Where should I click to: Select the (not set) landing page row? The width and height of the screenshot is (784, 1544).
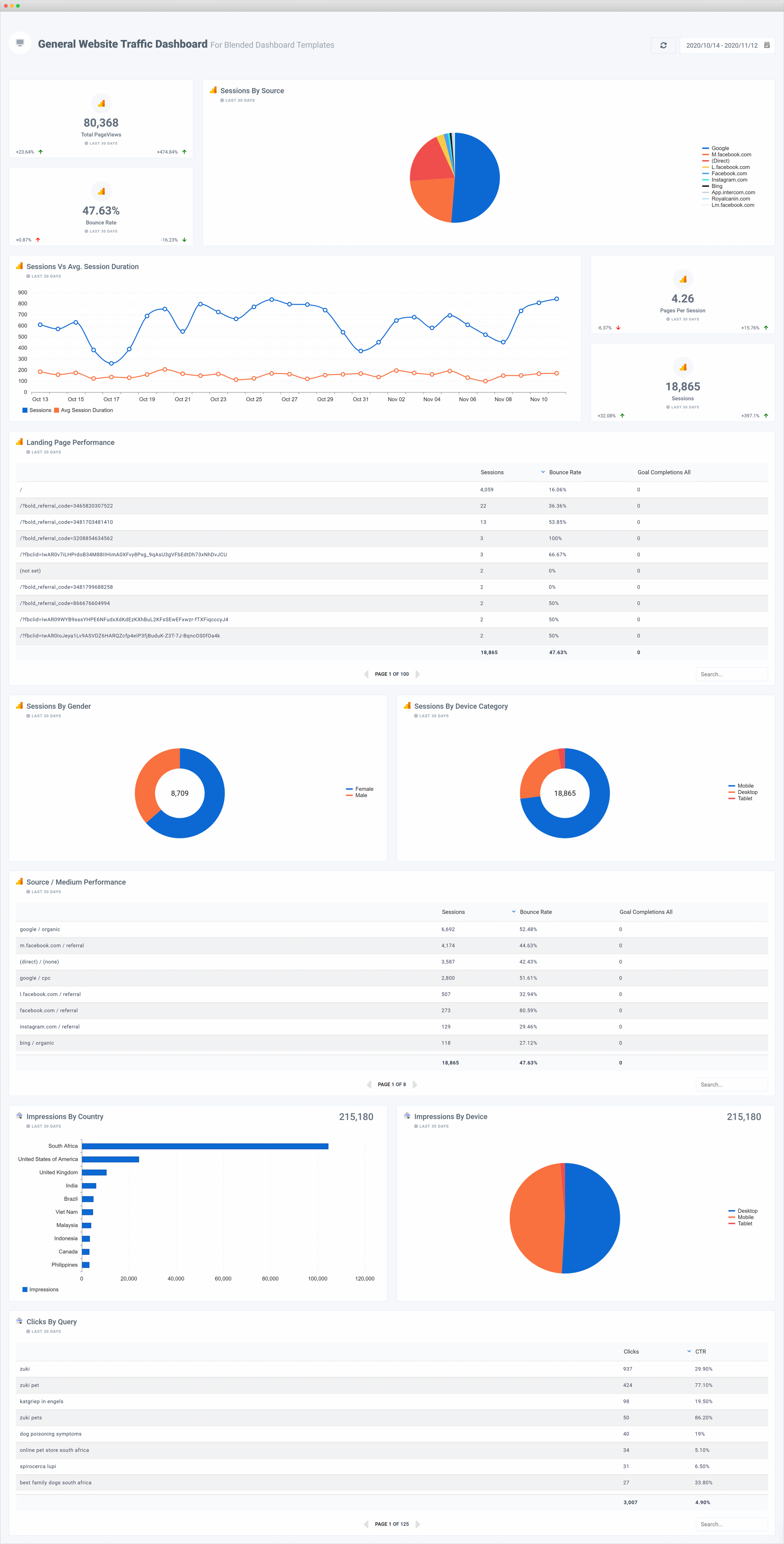[391, 571]
